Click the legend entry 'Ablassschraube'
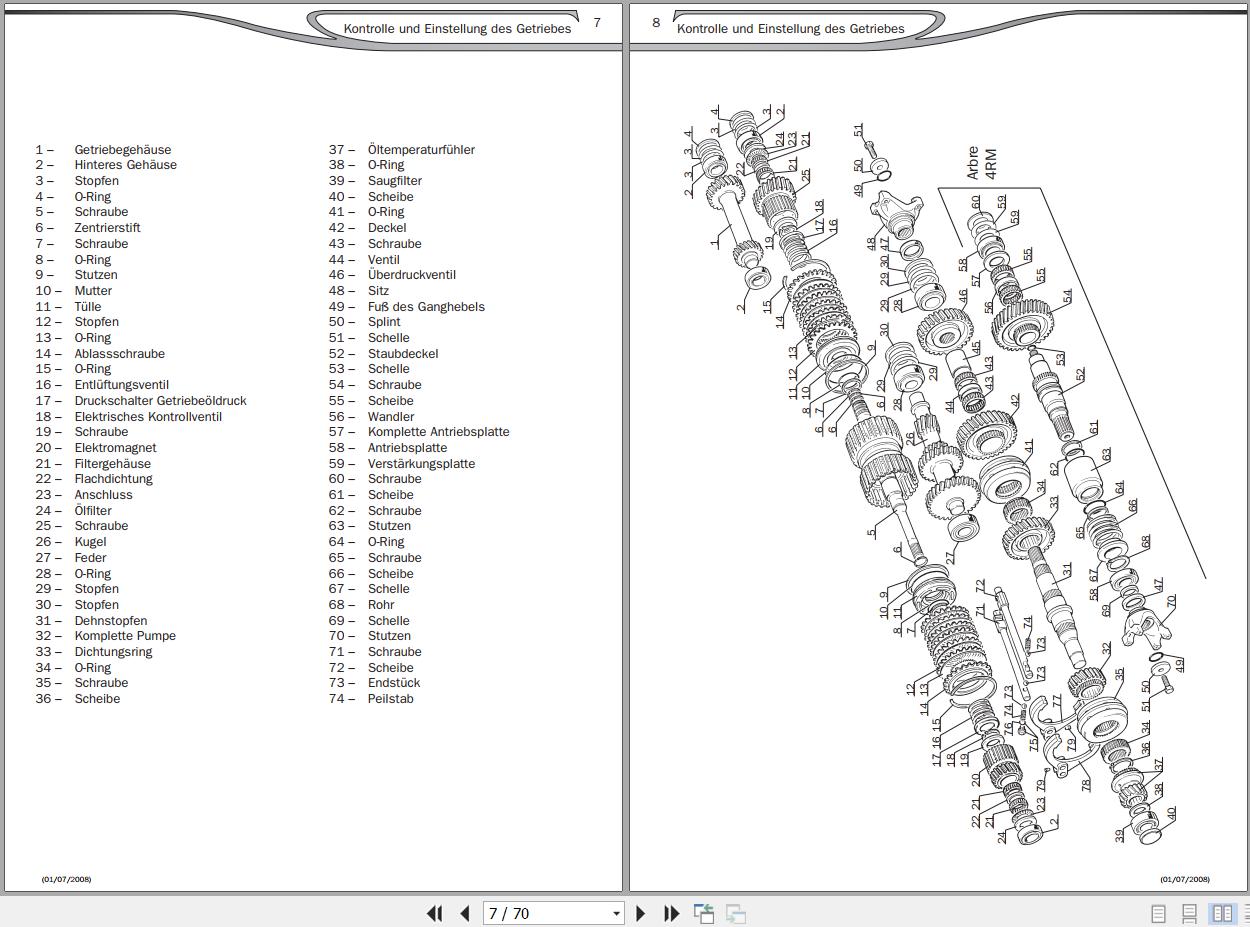This screenshot has height=927, width=1250. (119, 354)
